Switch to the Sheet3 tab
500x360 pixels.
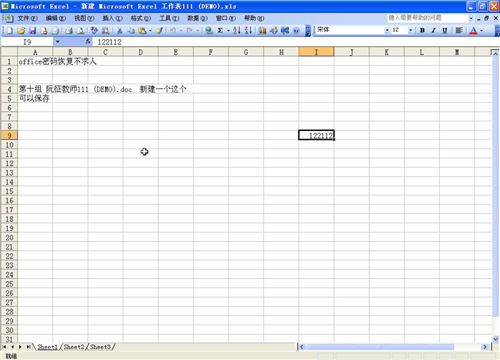100,347
